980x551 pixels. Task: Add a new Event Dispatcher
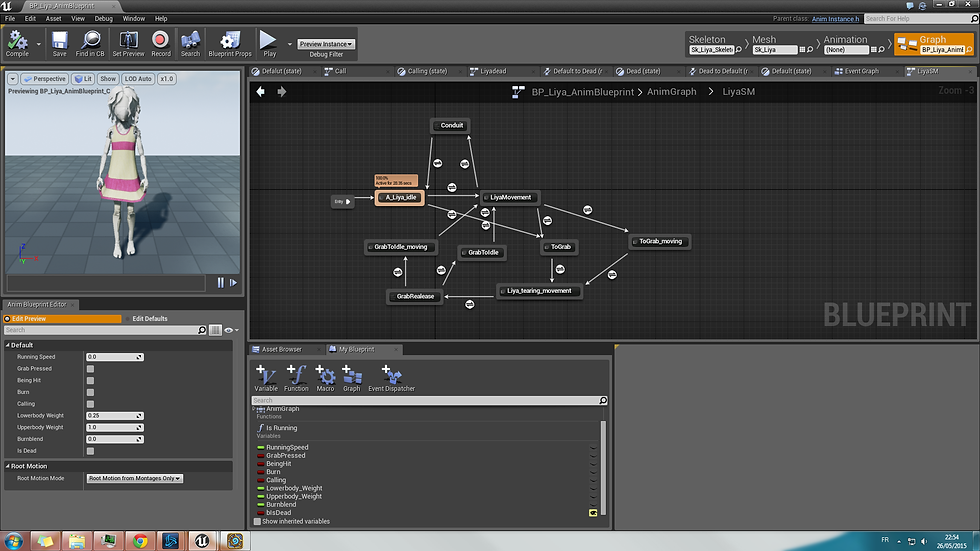[391, 379]
